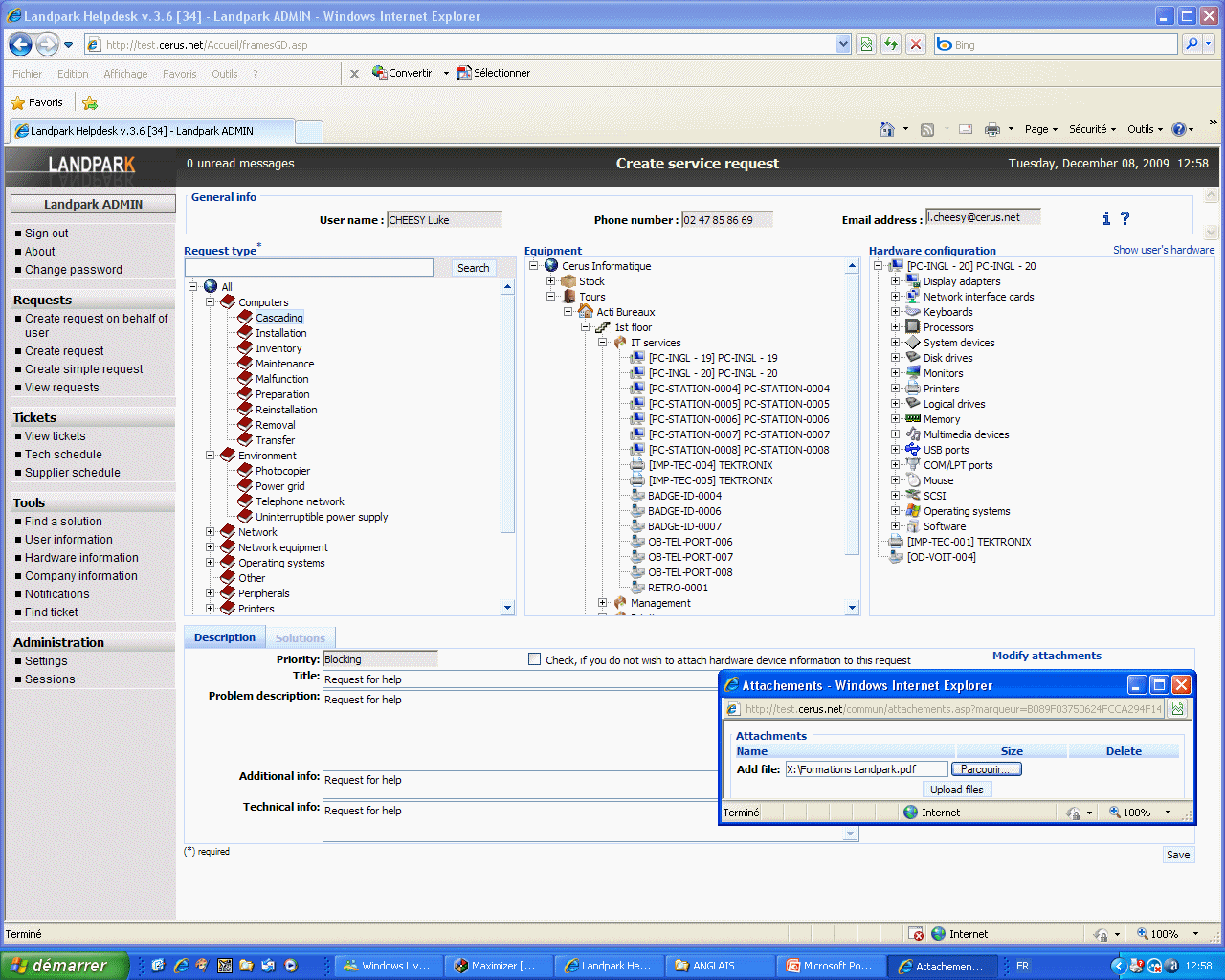Select the Uninterruptible power supply item
Image resolution: width=1225 pixels, height=980 pixels.
point(322,517)
